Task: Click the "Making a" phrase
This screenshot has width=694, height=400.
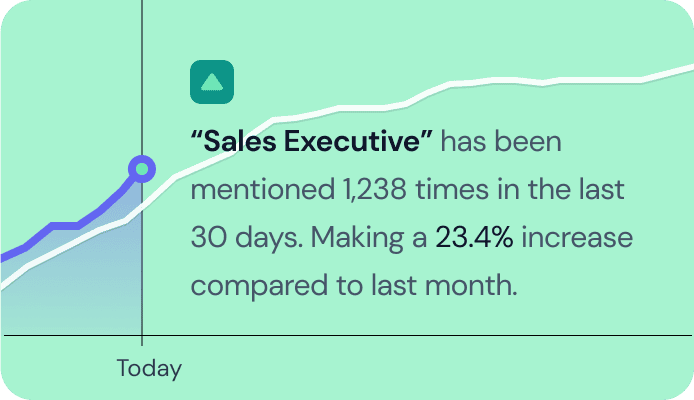Action: pyautogui.click(x=370, y=238)
